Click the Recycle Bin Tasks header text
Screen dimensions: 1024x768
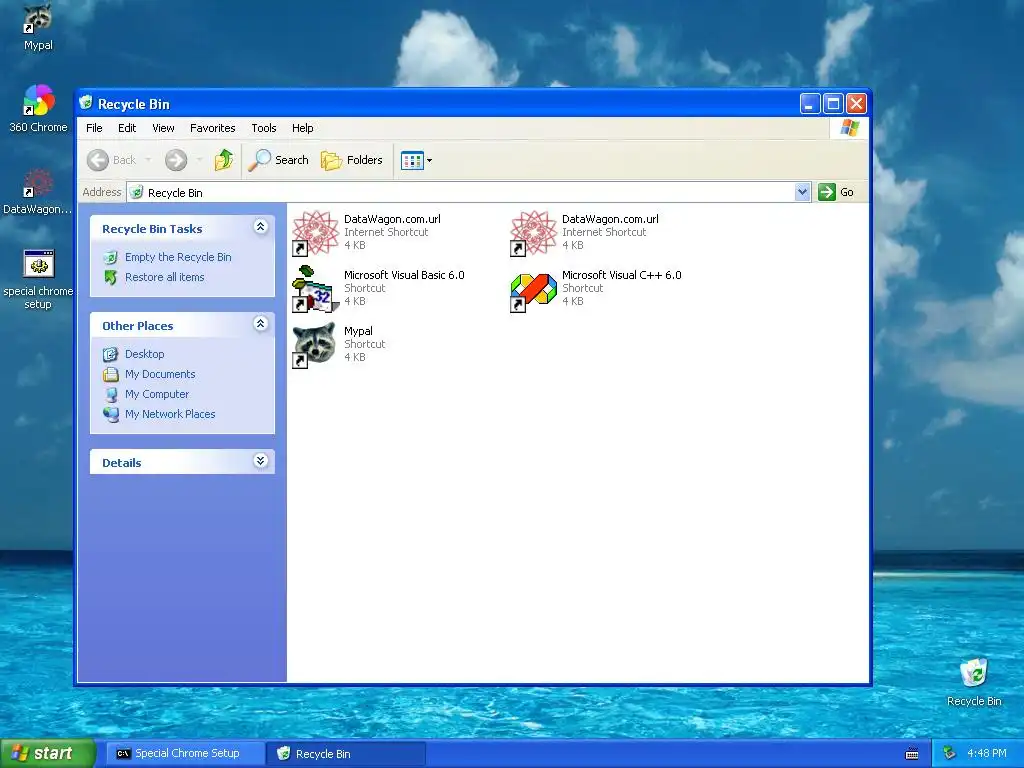152,229
